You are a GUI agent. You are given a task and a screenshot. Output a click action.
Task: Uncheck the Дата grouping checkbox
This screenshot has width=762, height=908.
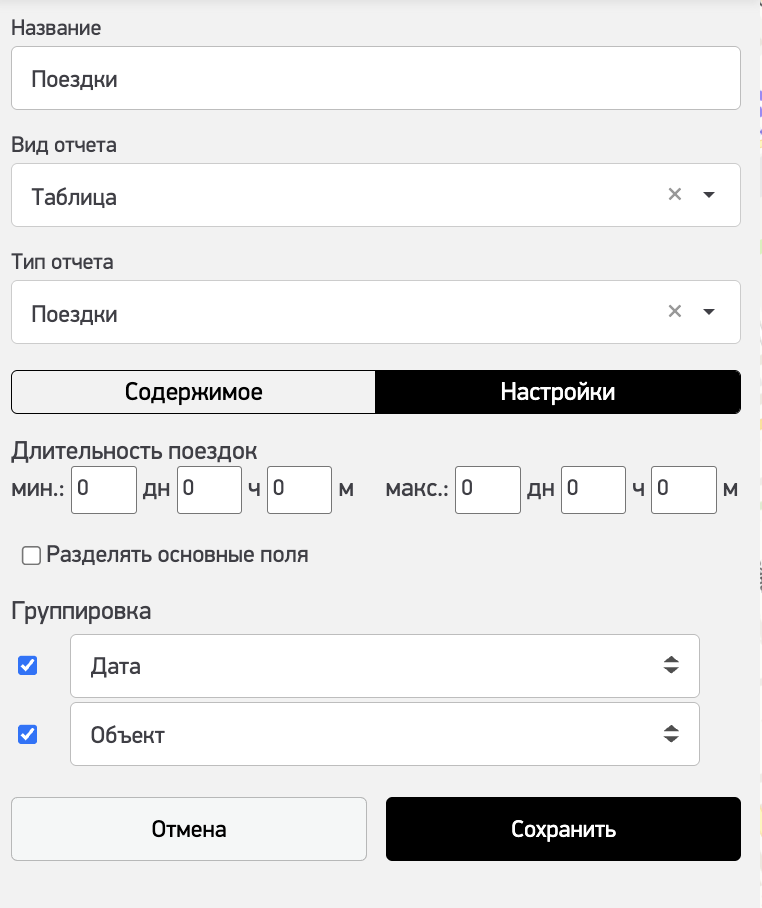(x=28, y=665)
